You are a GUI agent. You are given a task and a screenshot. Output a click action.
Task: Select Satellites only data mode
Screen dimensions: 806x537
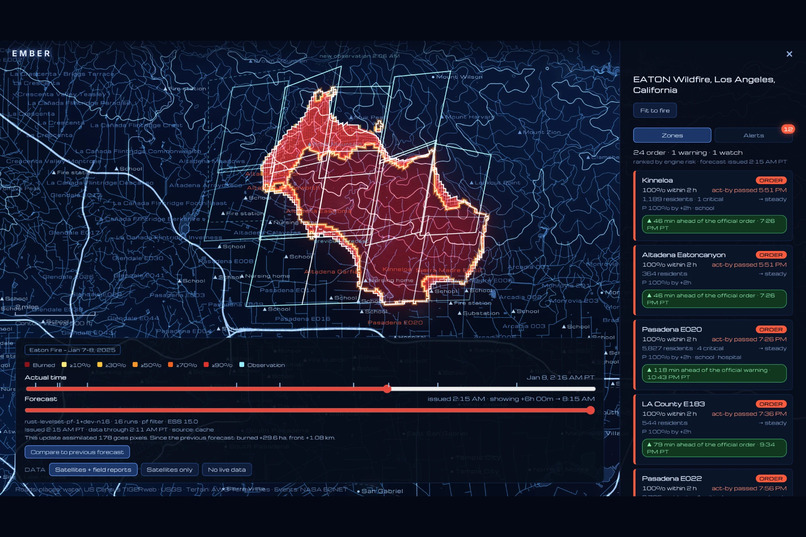[170, 470]
